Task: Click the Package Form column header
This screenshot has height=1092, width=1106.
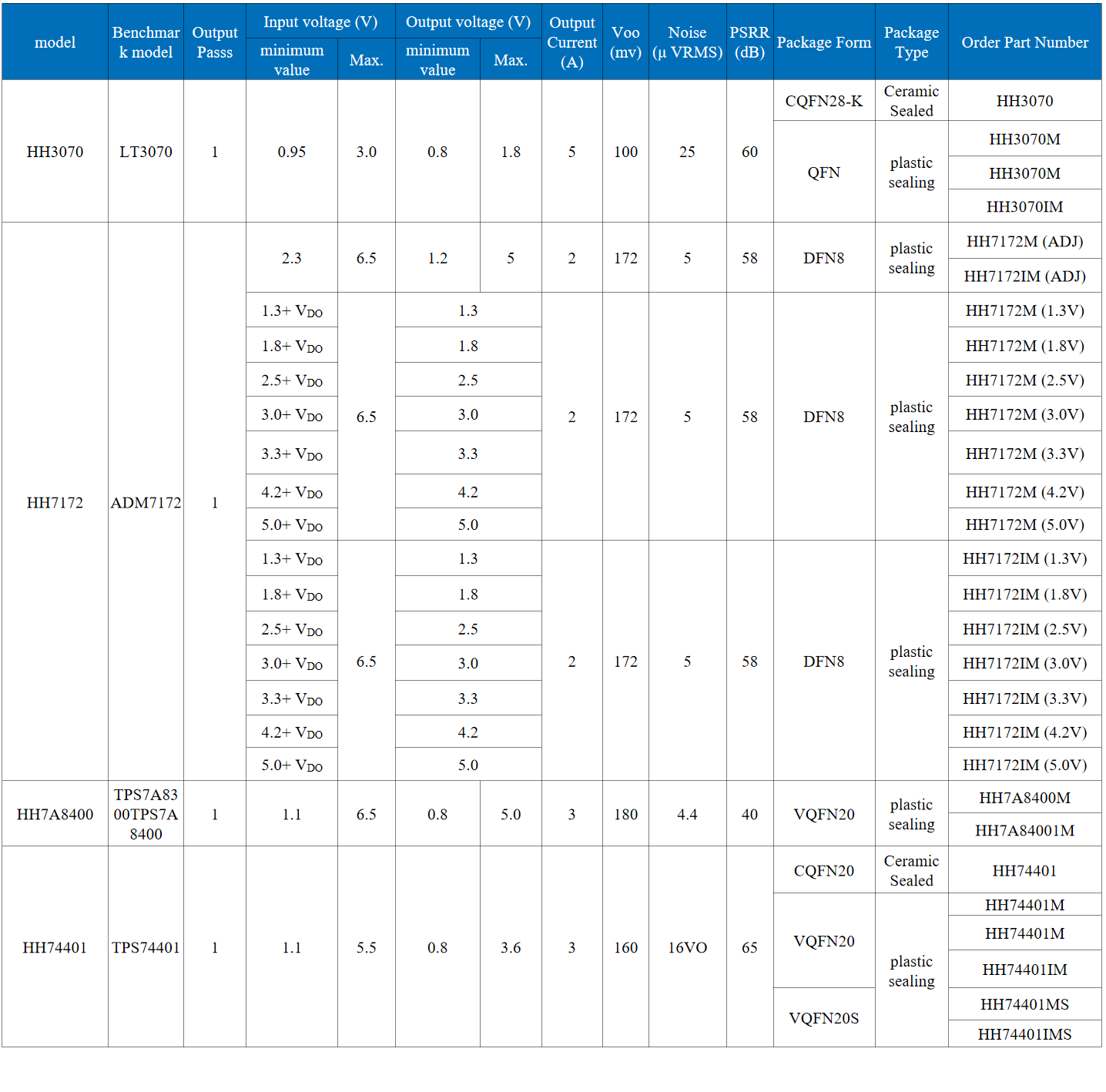Action: coord(823,42)
